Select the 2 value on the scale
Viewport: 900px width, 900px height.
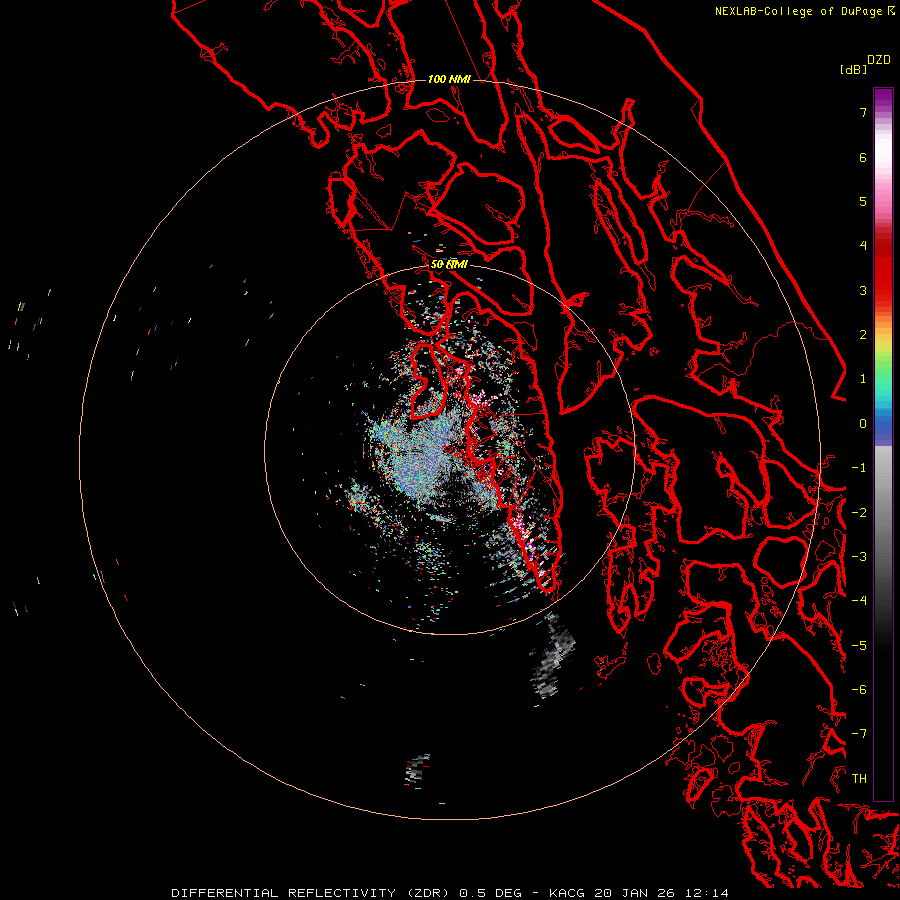[863, 335]
